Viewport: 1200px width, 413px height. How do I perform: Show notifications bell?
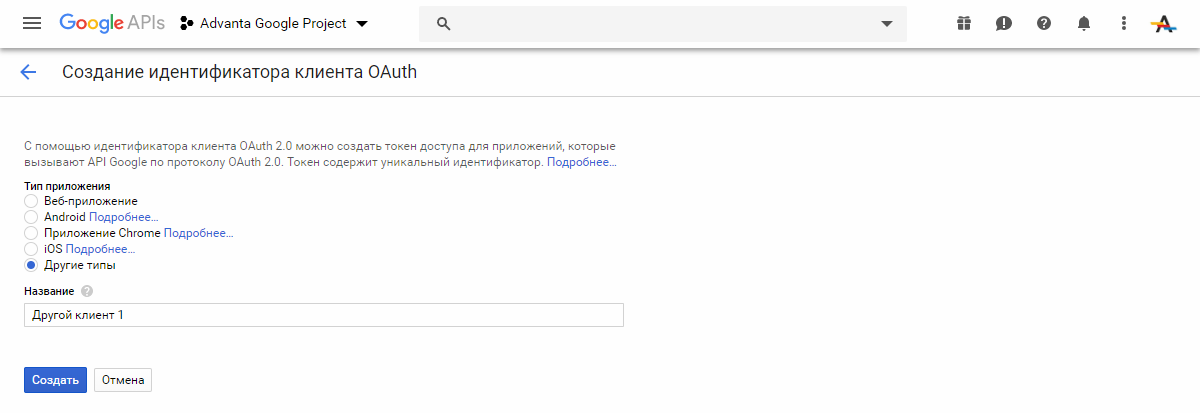tap(1084, 24)
